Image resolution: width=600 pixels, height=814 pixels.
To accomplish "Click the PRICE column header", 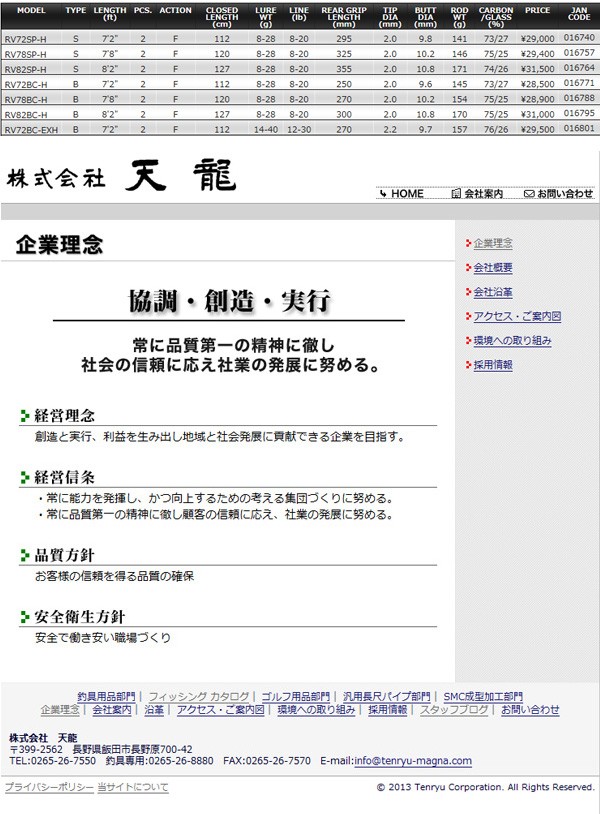I will click(537, 10).
